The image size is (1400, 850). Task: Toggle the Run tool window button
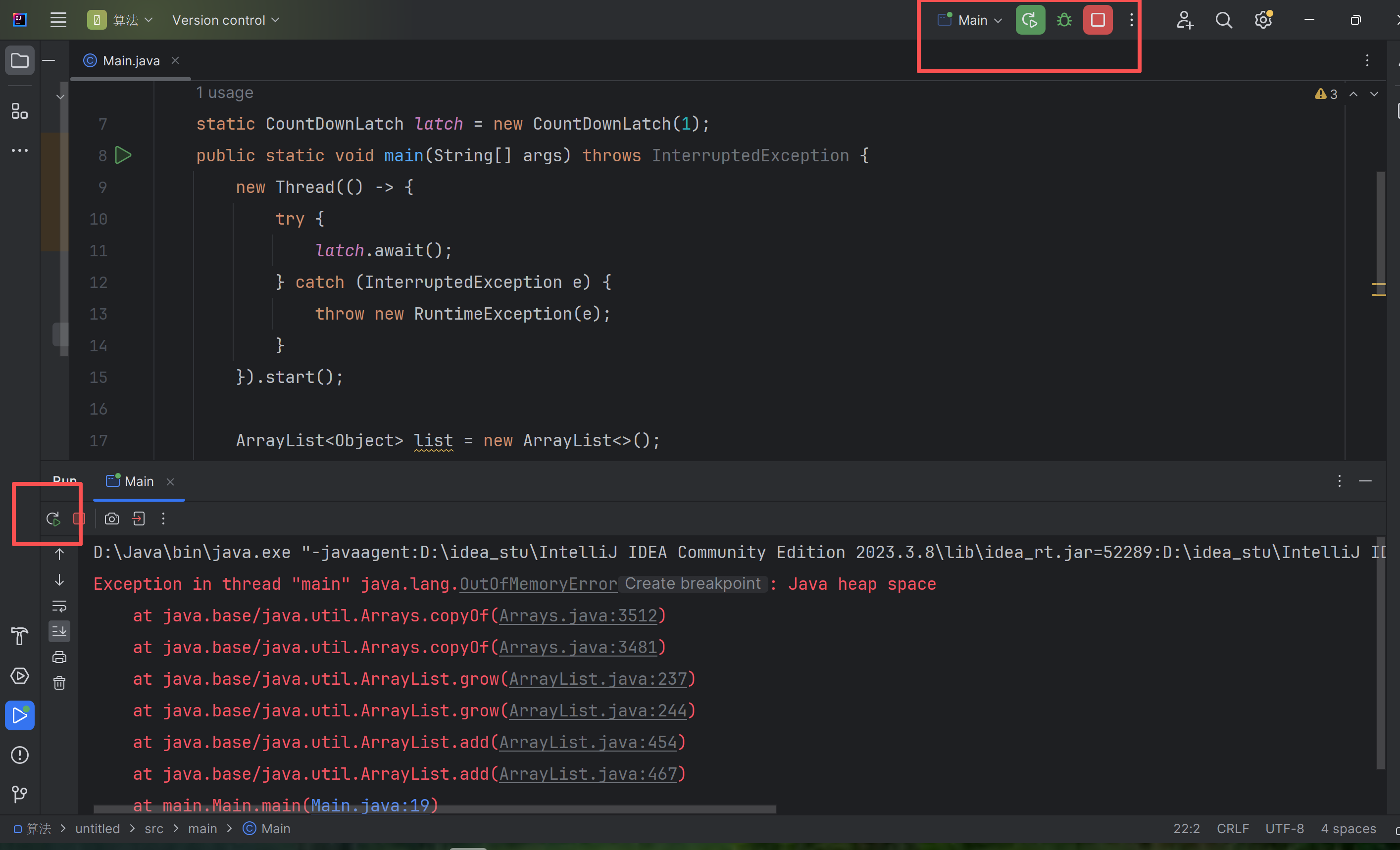point(20,715)
